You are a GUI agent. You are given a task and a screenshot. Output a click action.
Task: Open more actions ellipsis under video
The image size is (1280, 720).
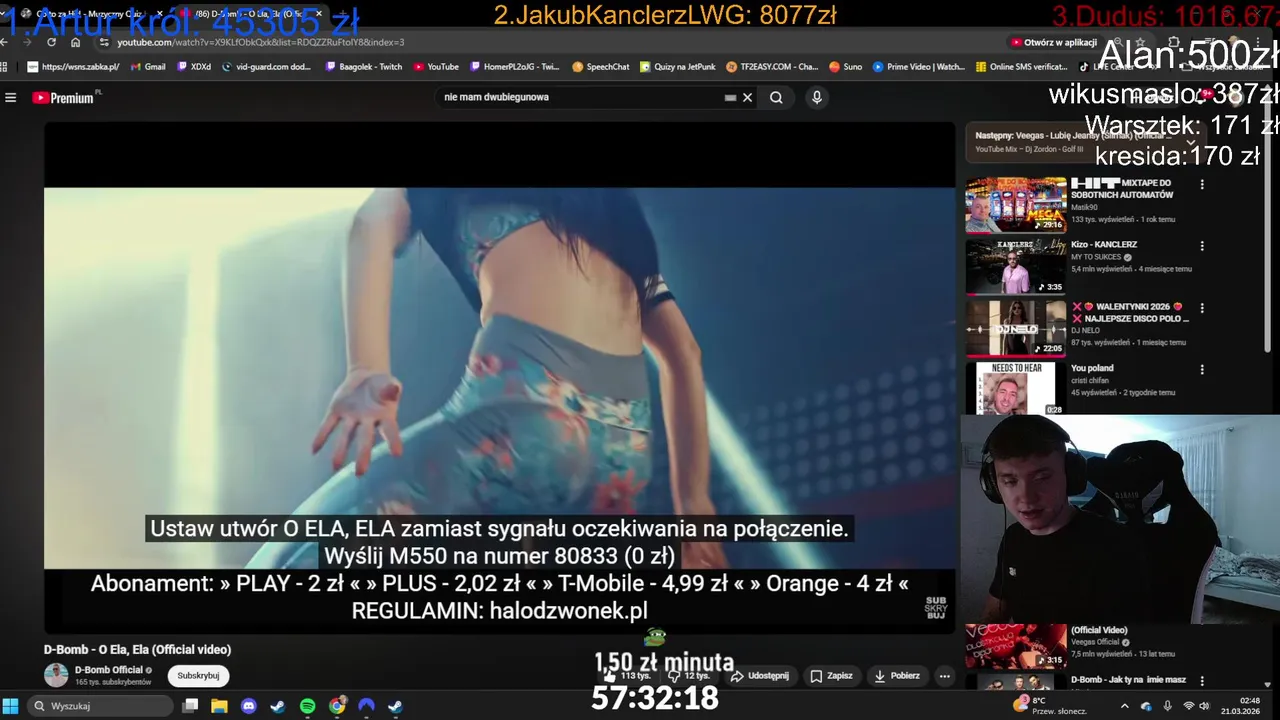(944, 676)
